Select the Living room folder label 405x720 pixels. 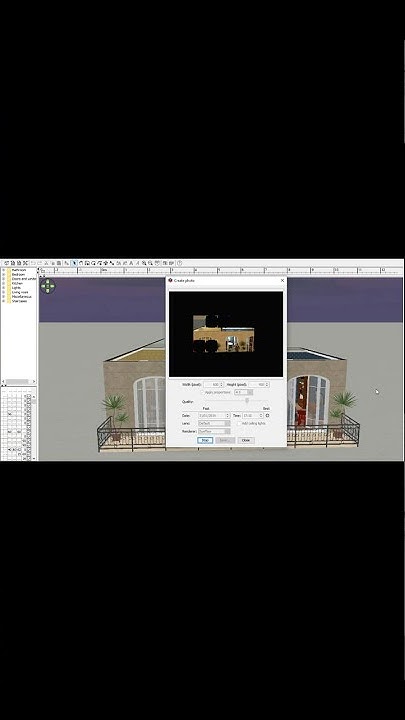(x=20, y=292)
